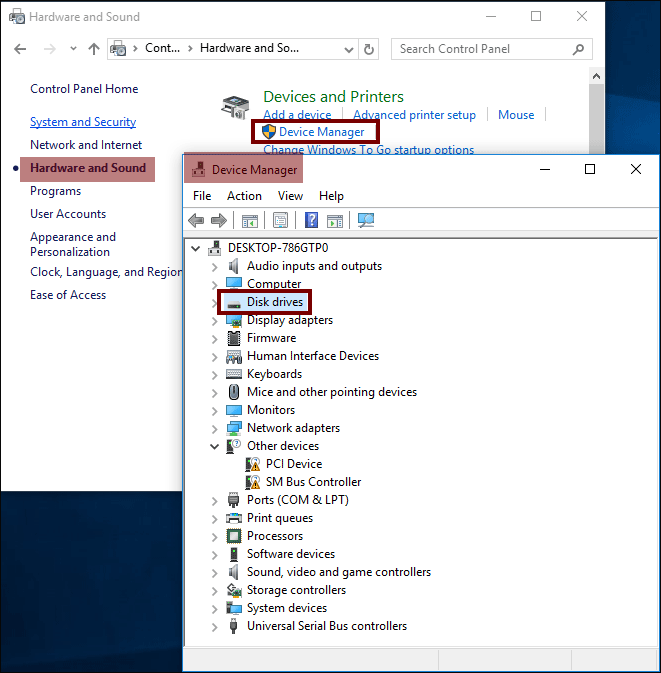The image size is (661, 673).
Task: Click the Back arrow in Control Panel window
Action: 20,49
